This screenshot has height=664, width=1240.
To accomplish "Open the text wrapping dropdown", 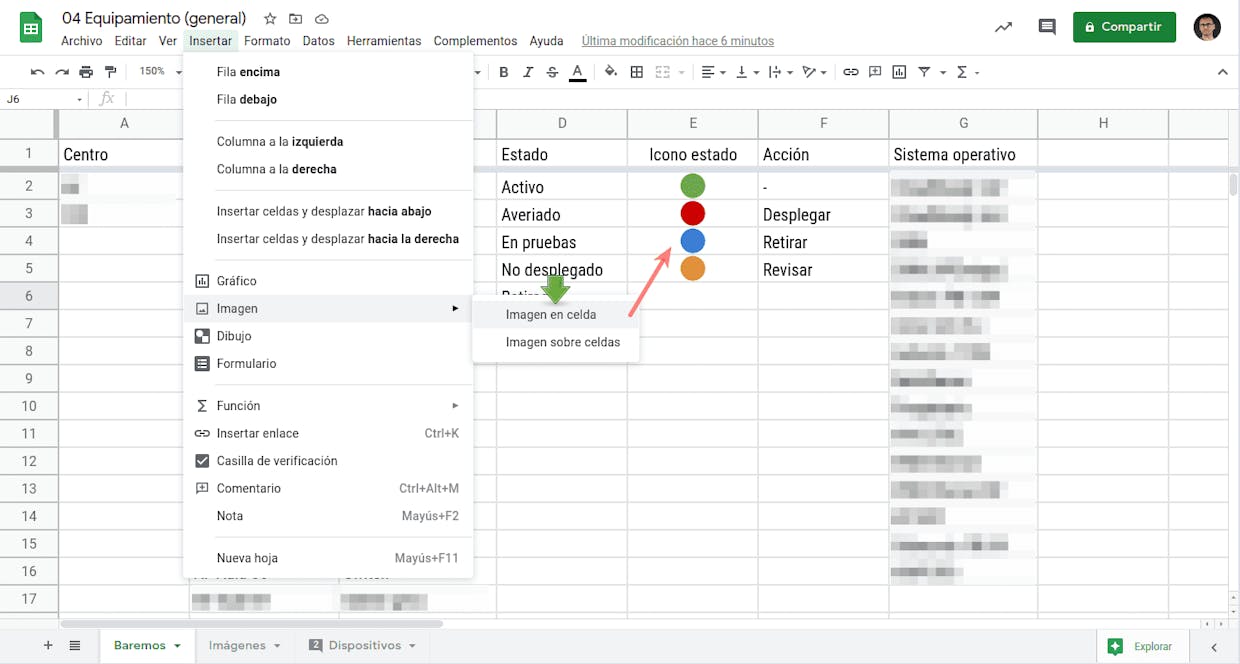I will pyautogui.click(x=781, y=72).
